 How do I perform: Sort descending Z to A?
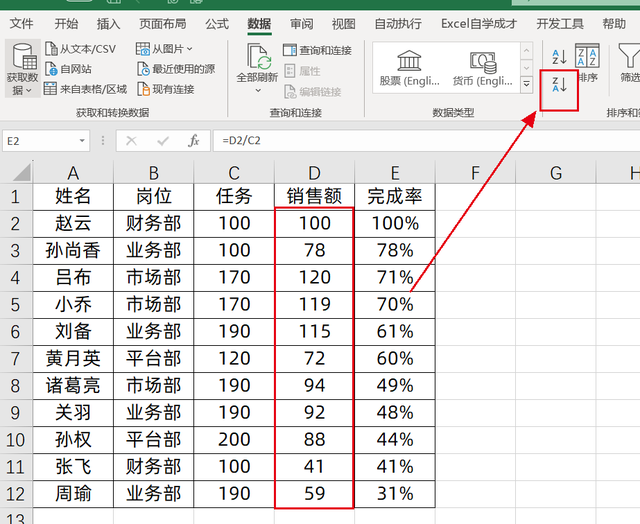coord(559,84)
